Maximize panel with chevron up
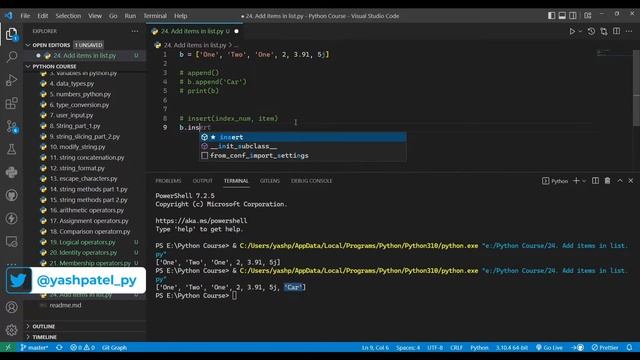 [x=620, y=181]
